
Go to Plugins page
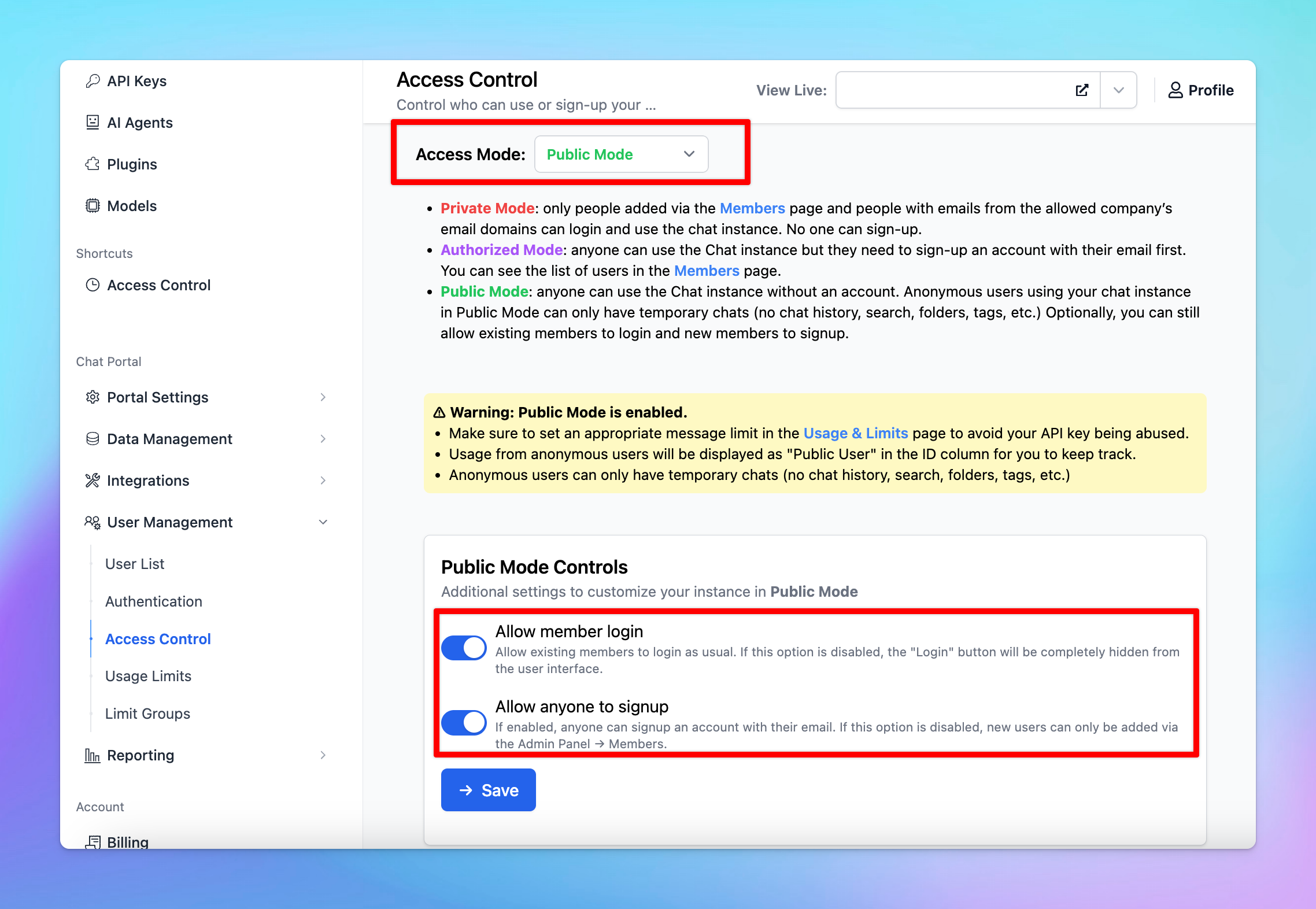point(132,164)
